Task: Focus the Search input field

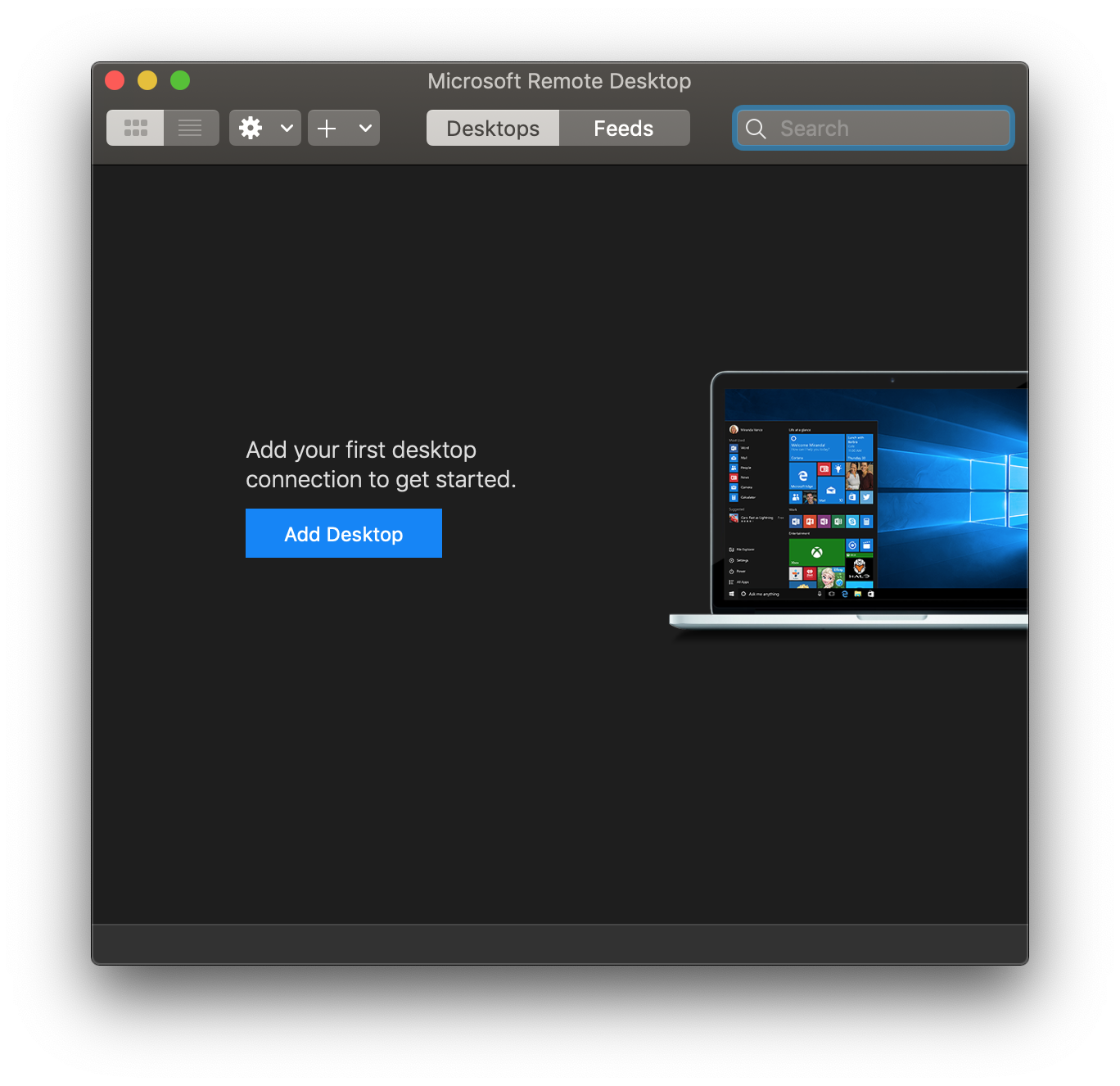Action: tap(874, 129)
